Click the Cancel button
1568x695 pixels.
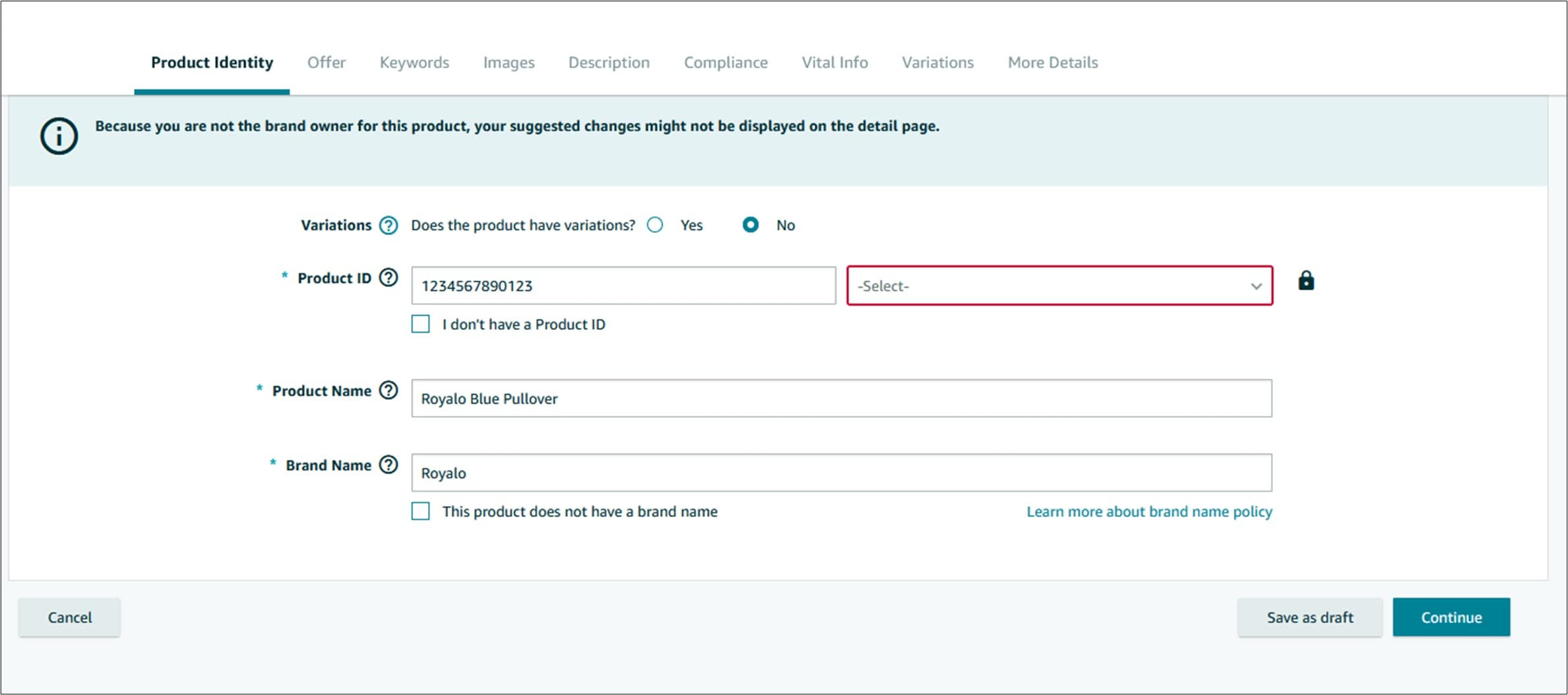coord(69,617)
